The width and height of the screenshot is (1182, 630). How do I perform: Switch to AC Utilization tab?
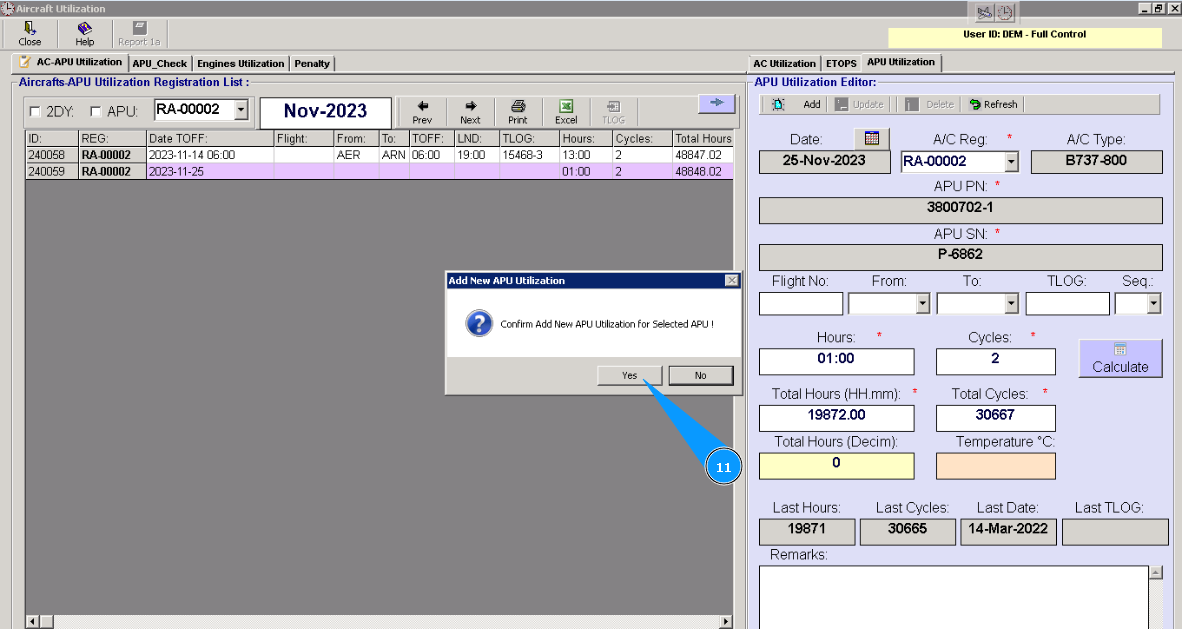click(x=784, y=64)
